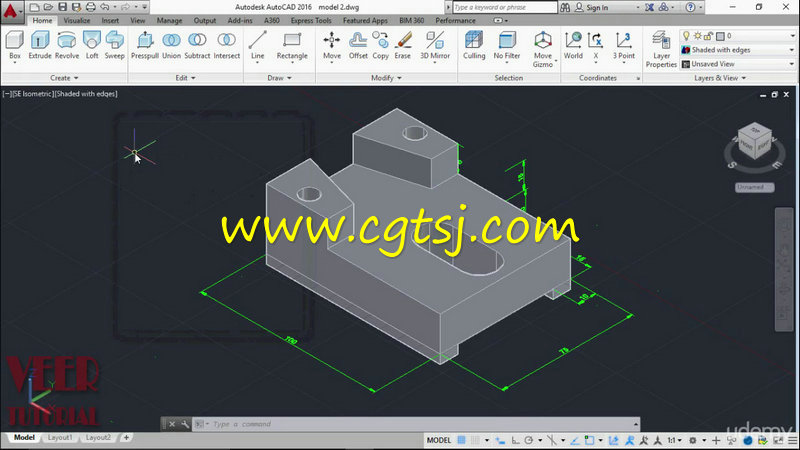Click the Plot printer icon
Image resolution: width=800 pixels, height=450 pixels.
tap(91, 7)
